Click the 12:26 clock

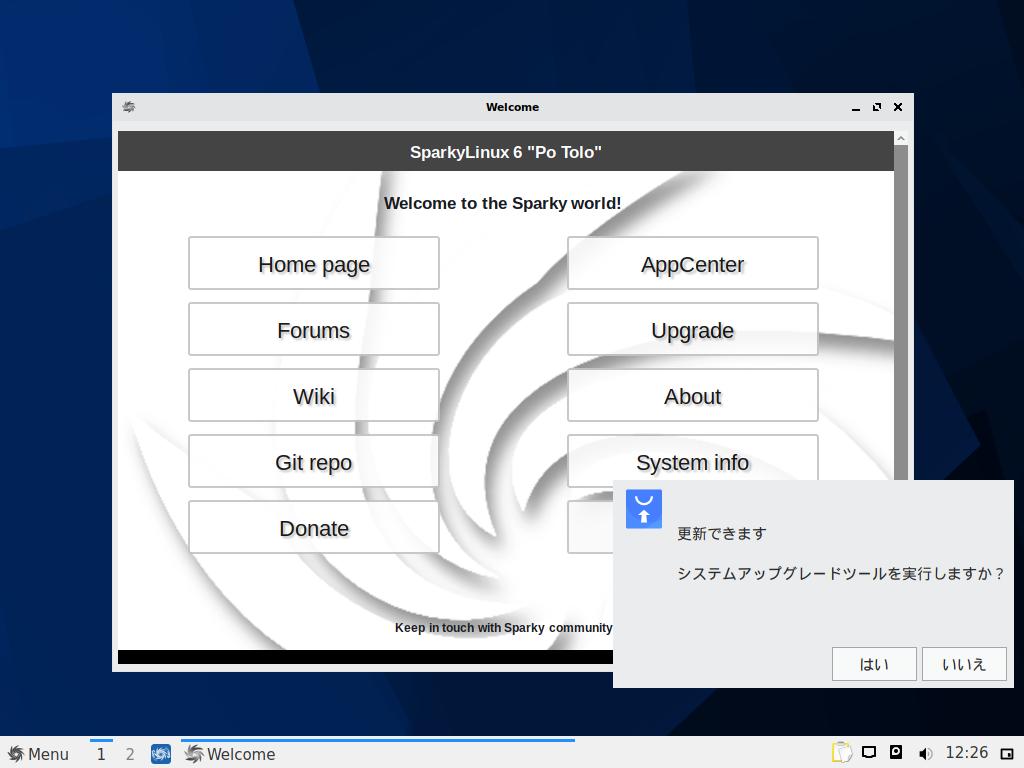967,753
